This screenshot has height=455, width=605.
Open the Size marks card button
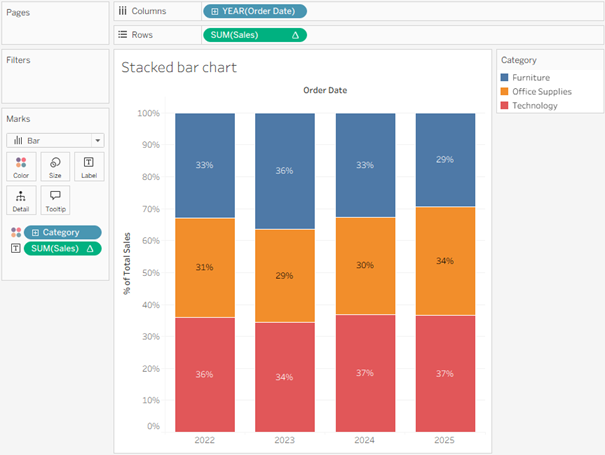55,166
